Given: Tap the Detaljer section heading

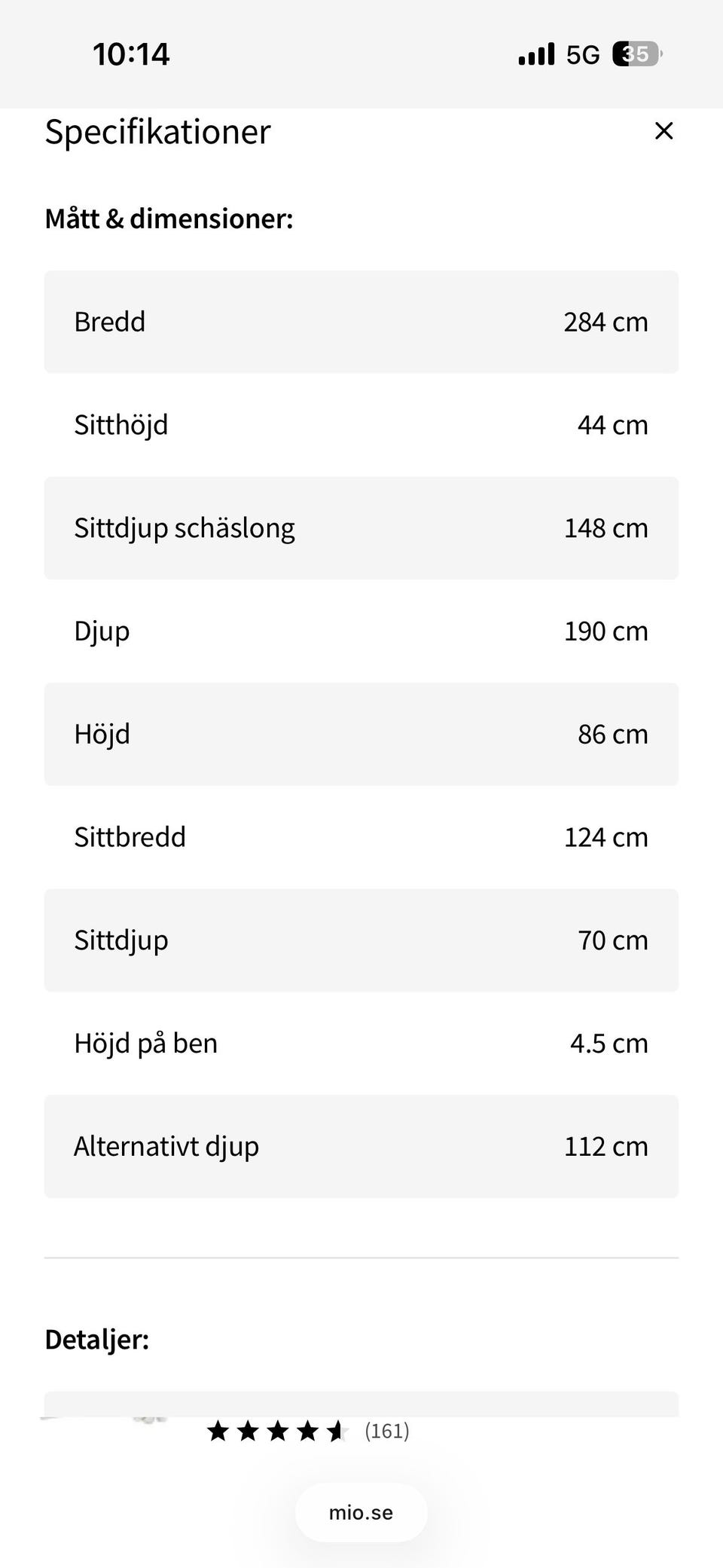Looking at the screenshot, I should [x=97, y=1339].
